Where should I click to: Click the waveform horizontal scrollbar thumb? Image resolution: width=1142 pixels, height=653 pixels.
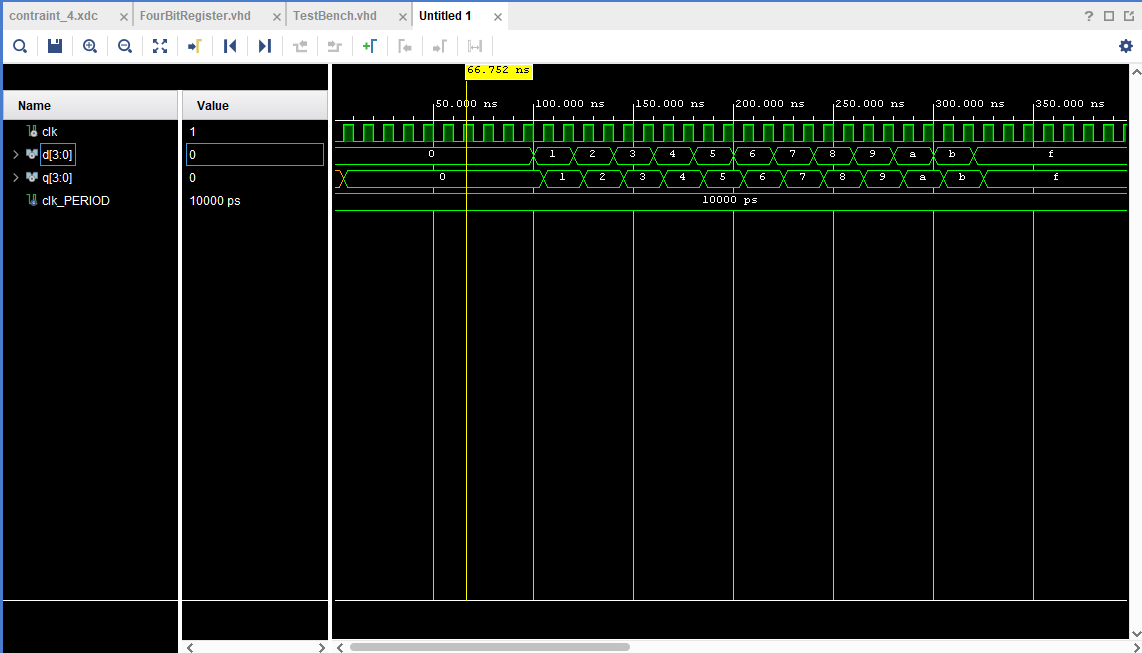pos(489,647)
